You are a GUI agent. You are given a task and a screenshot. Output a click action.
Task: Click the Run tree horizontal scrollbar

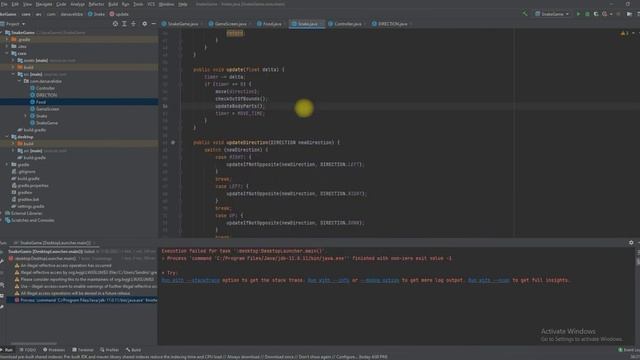(x=34, y=343)
